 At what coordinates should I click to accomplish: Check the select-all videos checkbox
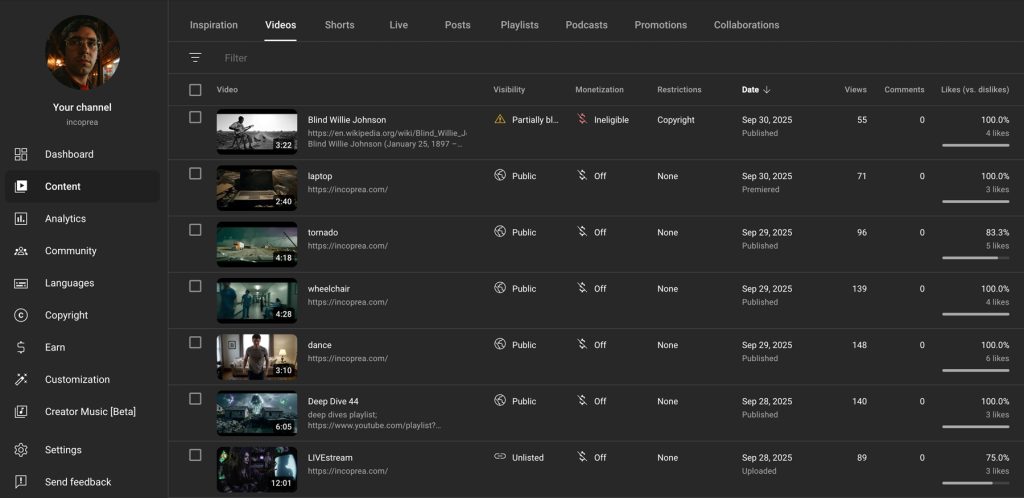point(195,90)
